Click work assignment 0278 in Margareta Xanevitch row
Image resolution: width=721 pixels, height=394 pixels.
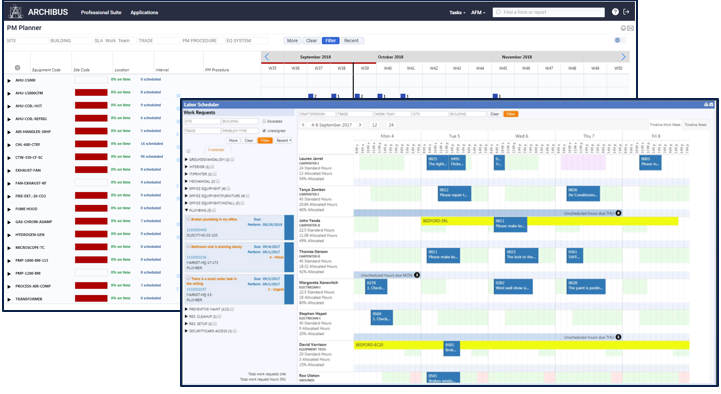[x=376, y=286]
